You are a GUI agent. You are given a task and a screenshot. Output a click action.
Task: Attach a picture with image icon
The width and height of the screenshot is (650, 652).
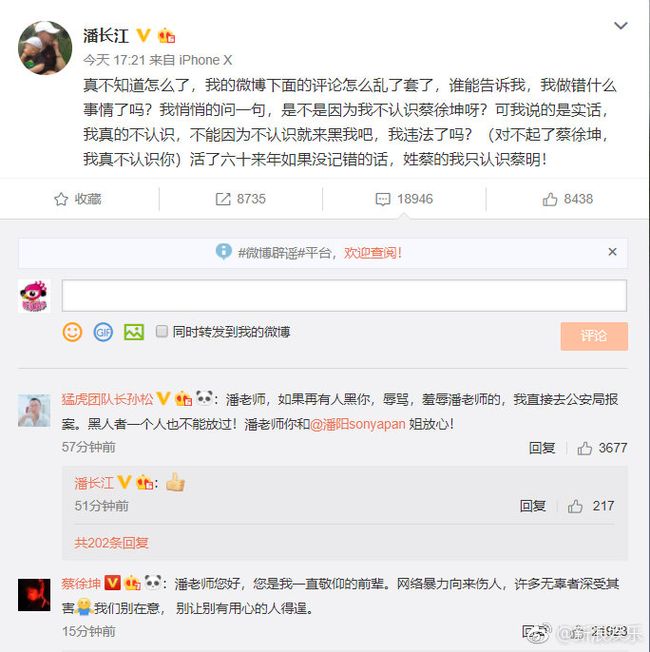(134, 332)
